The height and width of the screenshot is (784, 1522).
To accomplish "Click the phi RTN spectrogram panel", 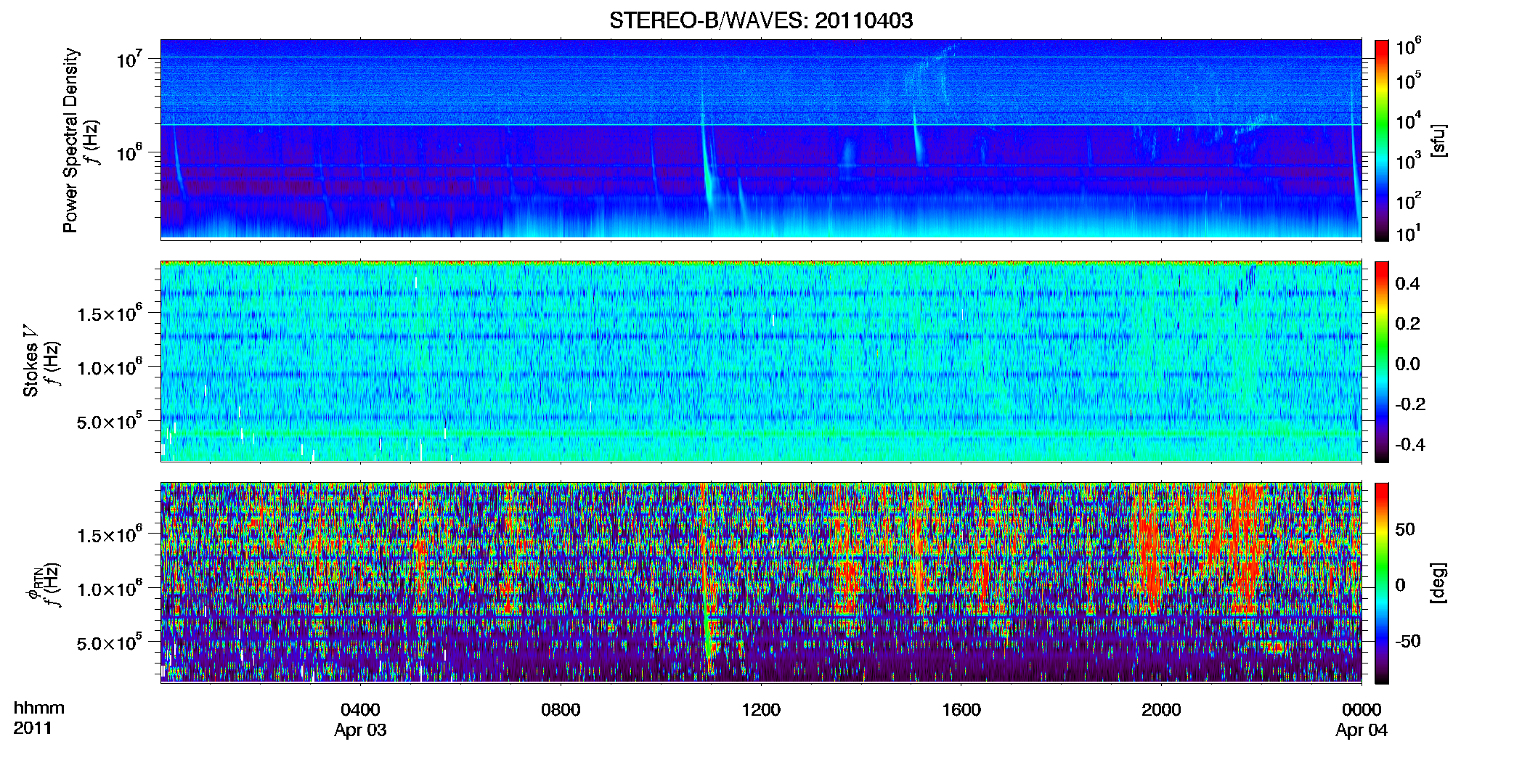I will click(761, 583).
